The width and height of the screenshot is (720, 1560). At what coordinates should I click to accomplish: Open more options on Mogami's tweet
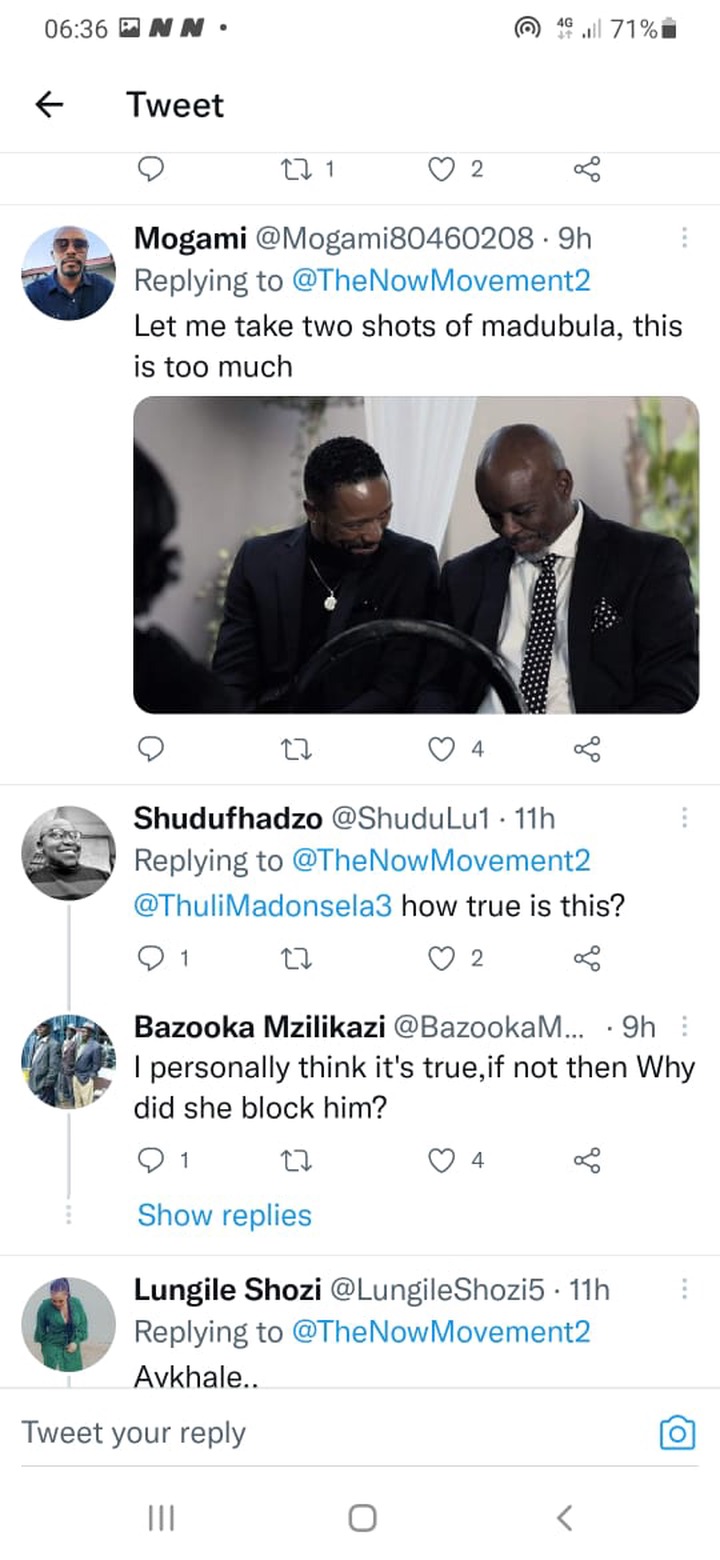685,237
